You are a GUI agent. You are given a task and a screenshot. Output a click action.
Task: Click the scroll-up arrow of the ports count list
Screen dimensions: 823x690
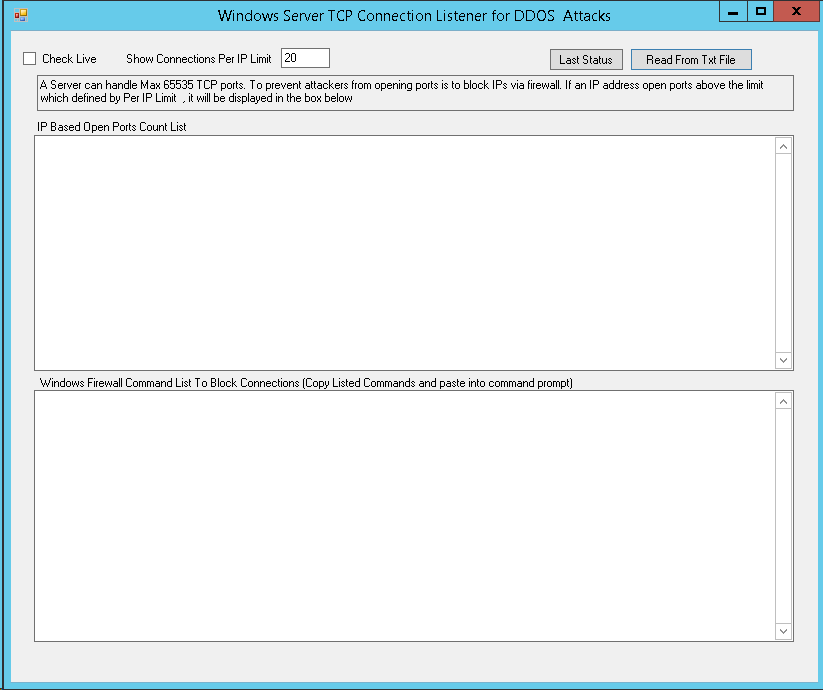783,144
